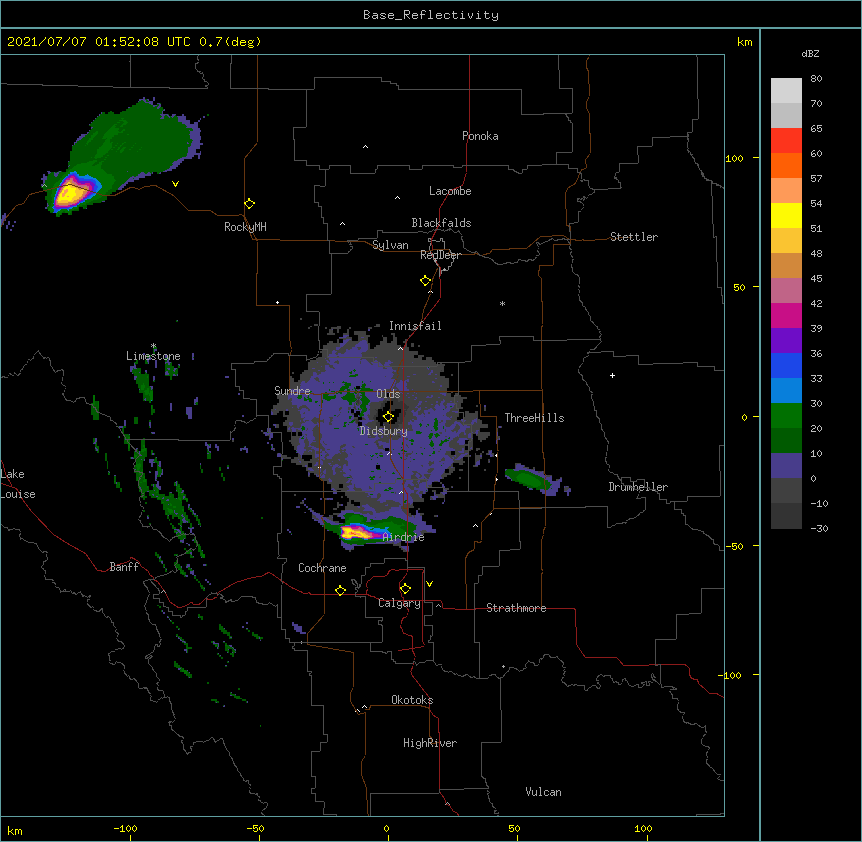Select the Blackfalds city label
The height and width of the screenshot is (842, 862).
coord(441,223)
